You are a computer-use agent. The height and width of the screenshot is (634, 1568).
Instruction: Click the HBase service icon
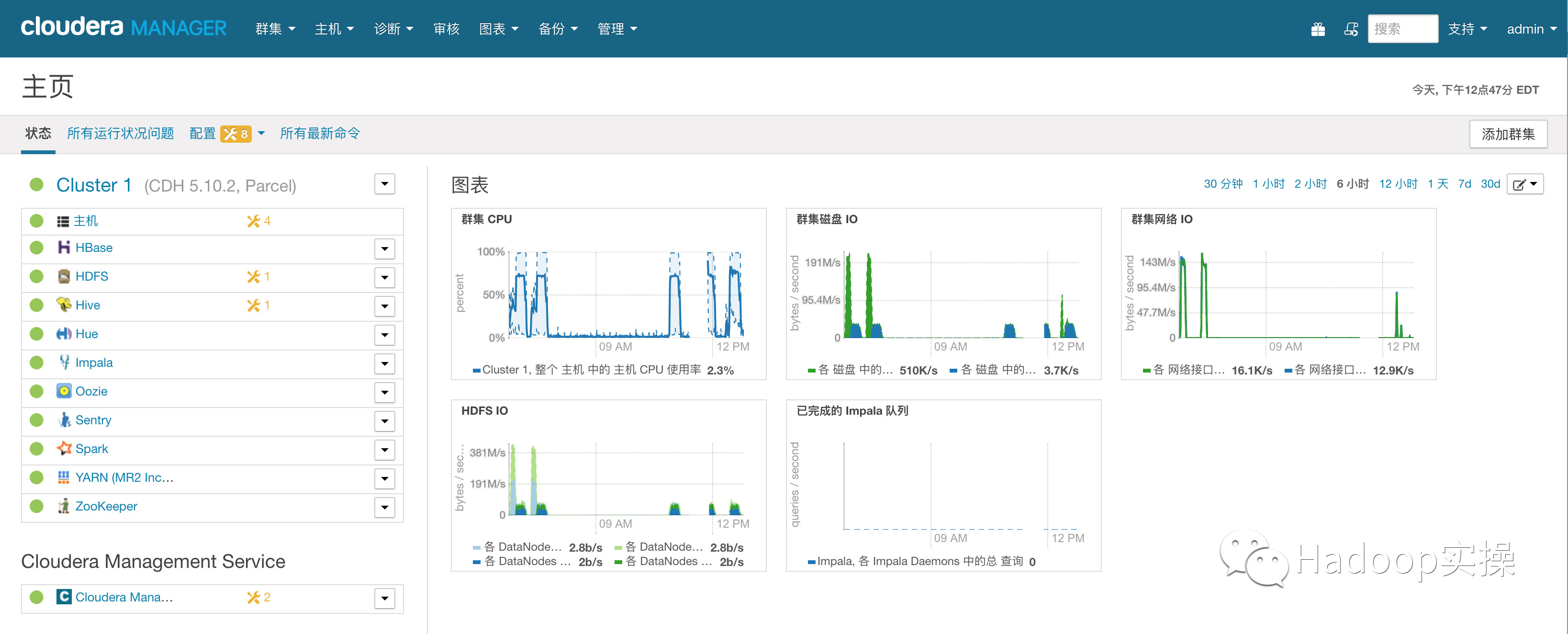(x=64, y=247)
